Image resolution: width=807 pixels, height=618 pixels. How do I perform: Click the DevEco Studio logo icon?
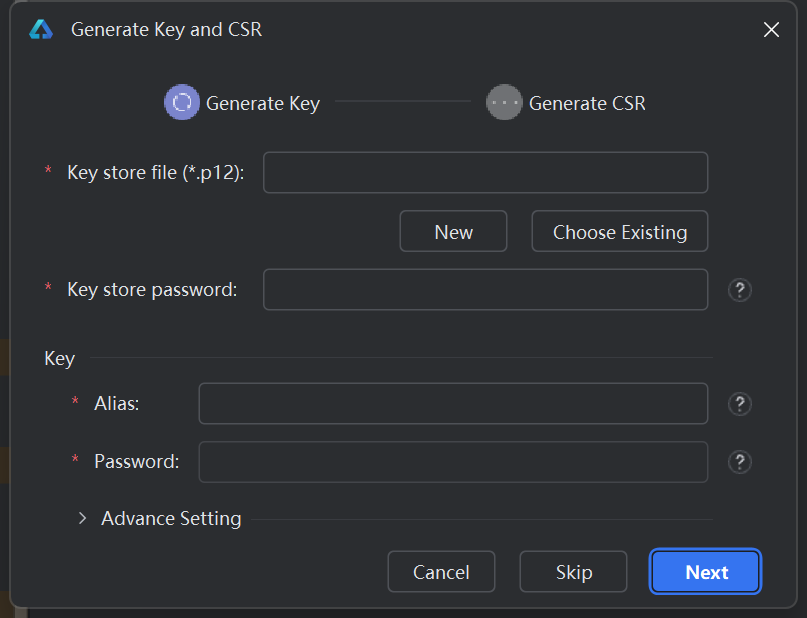tap(41, 30)
